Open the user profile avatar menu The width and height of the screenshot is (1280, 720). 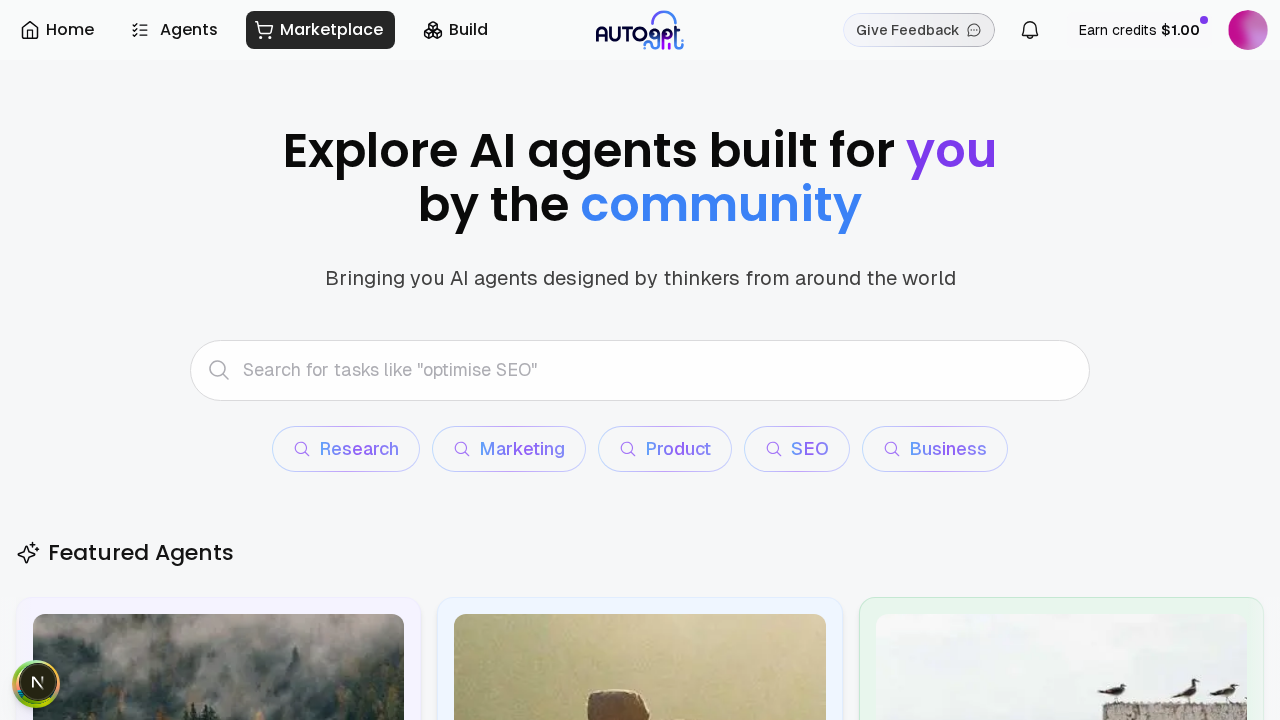(x=1247, y=30)
